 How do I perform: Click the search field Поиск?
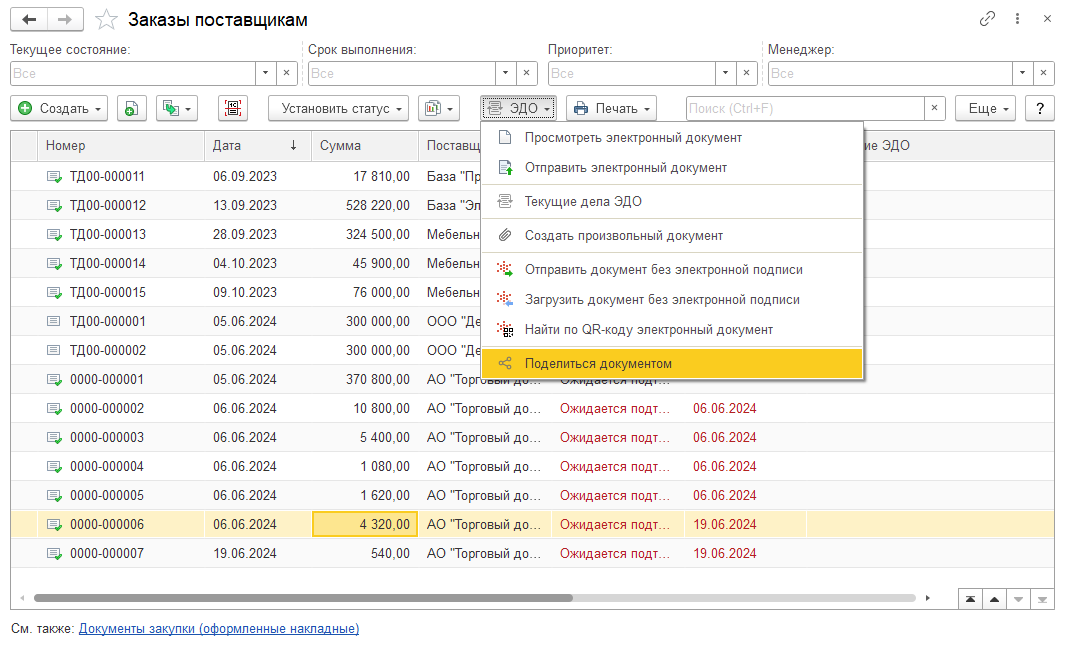point(804,109)
